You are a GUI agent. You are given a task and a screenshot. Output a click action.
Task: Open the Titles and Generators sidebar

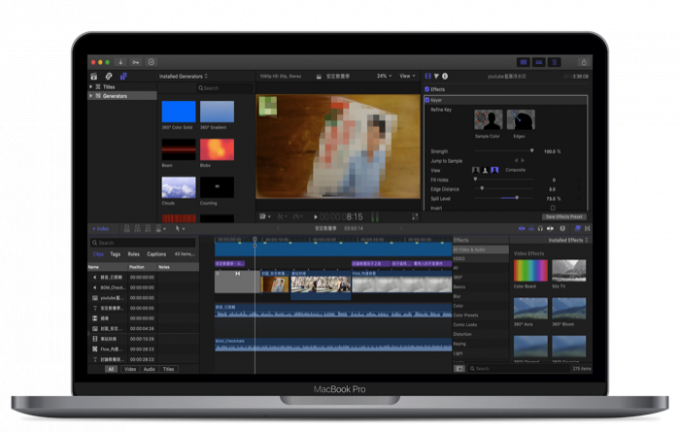123,76
